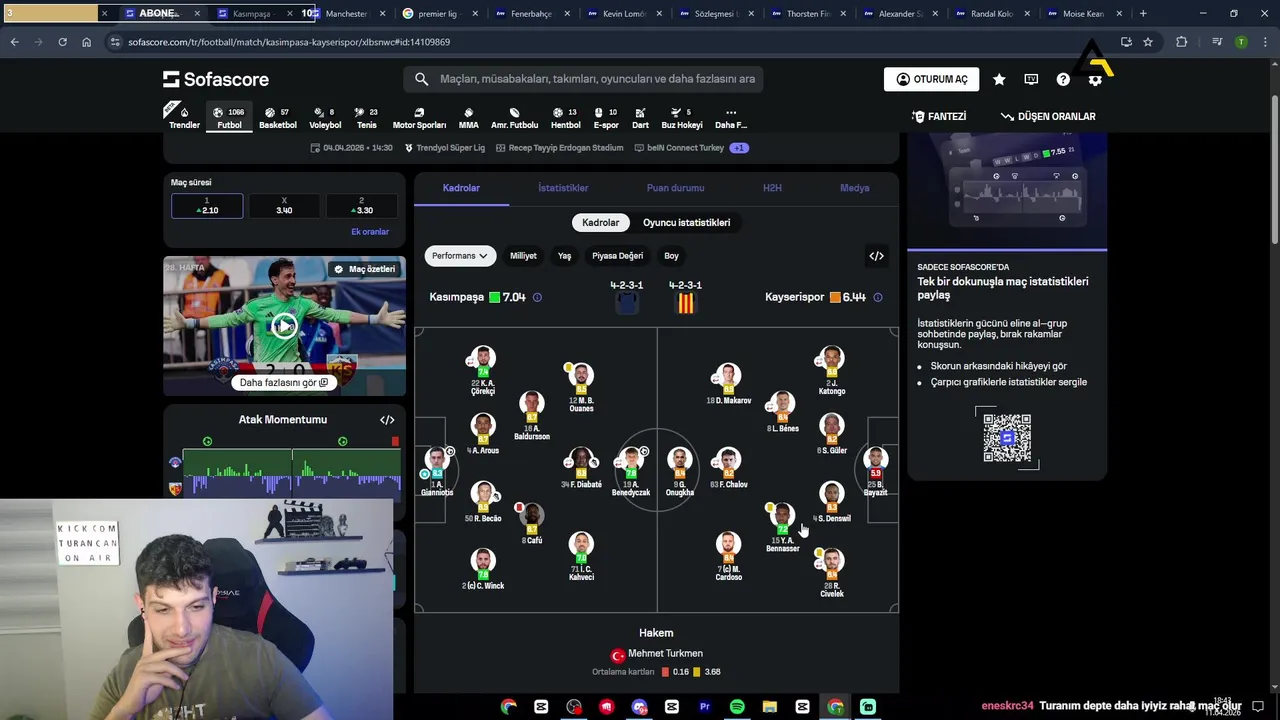Switch to the İstatistikler tab

point(563,188)
